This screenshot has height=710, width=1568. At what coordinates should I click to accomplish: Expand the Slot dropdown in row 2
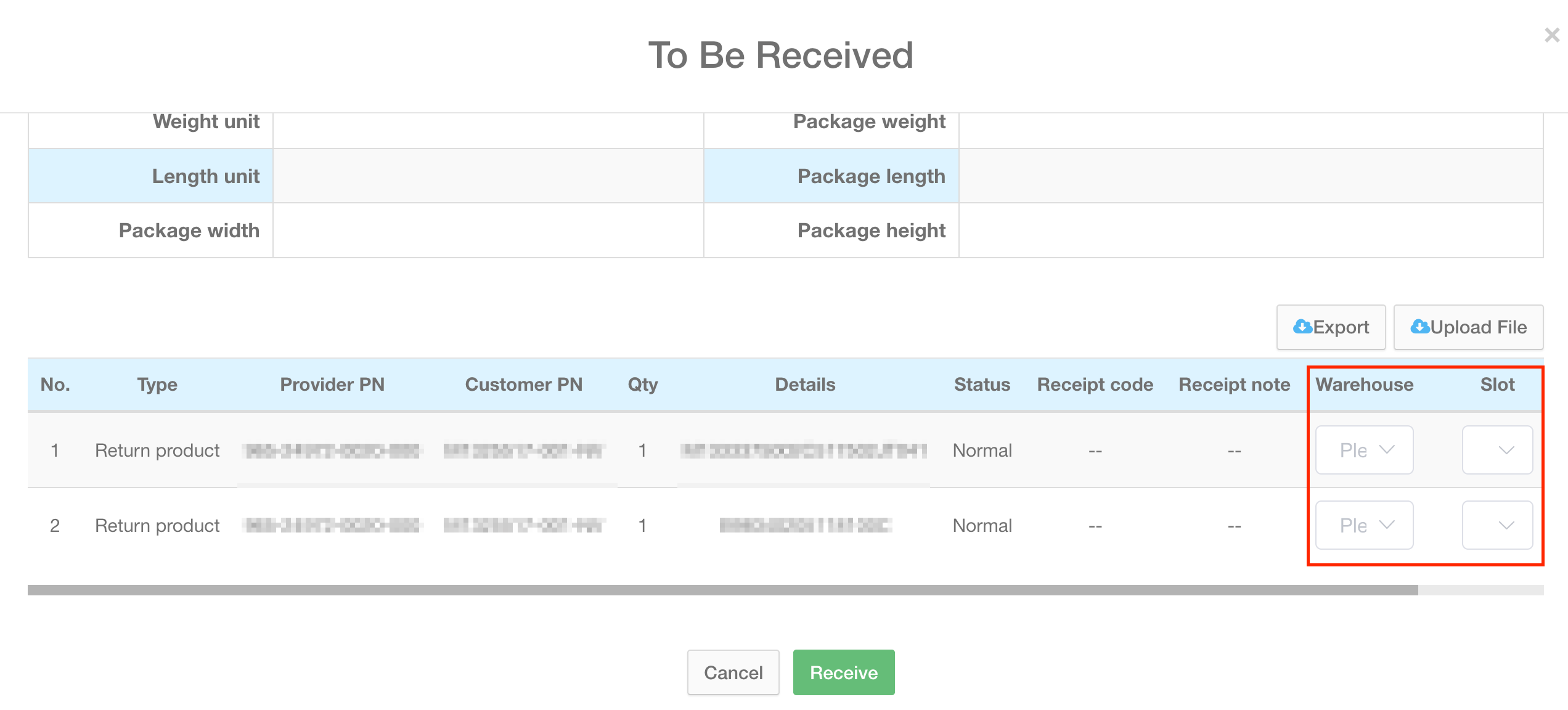(x=1497, y=525)
